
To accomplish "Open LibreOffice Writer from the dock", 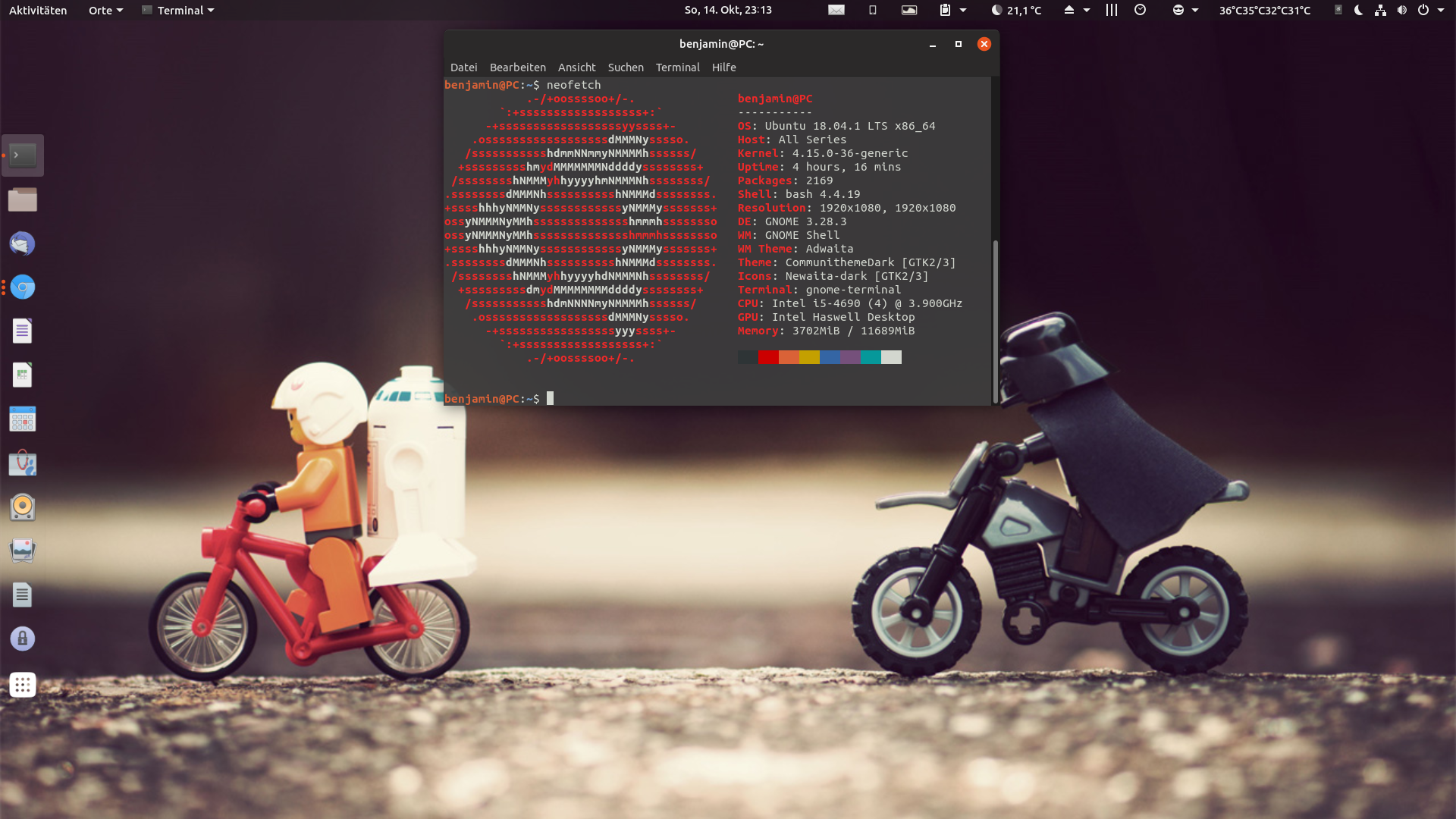I will (x=22, y=331).
